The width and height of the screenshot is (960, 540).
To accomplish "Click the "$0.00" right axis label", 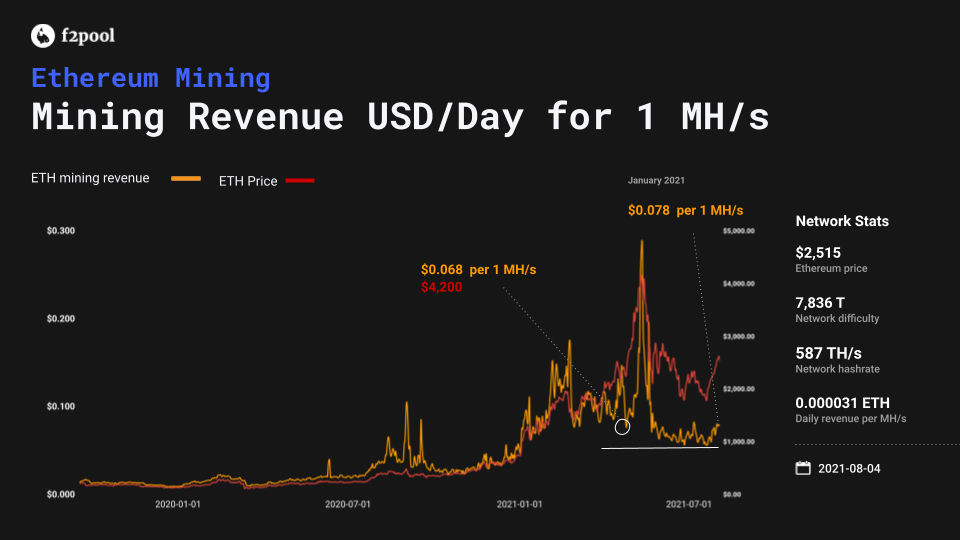I will 732,494.
